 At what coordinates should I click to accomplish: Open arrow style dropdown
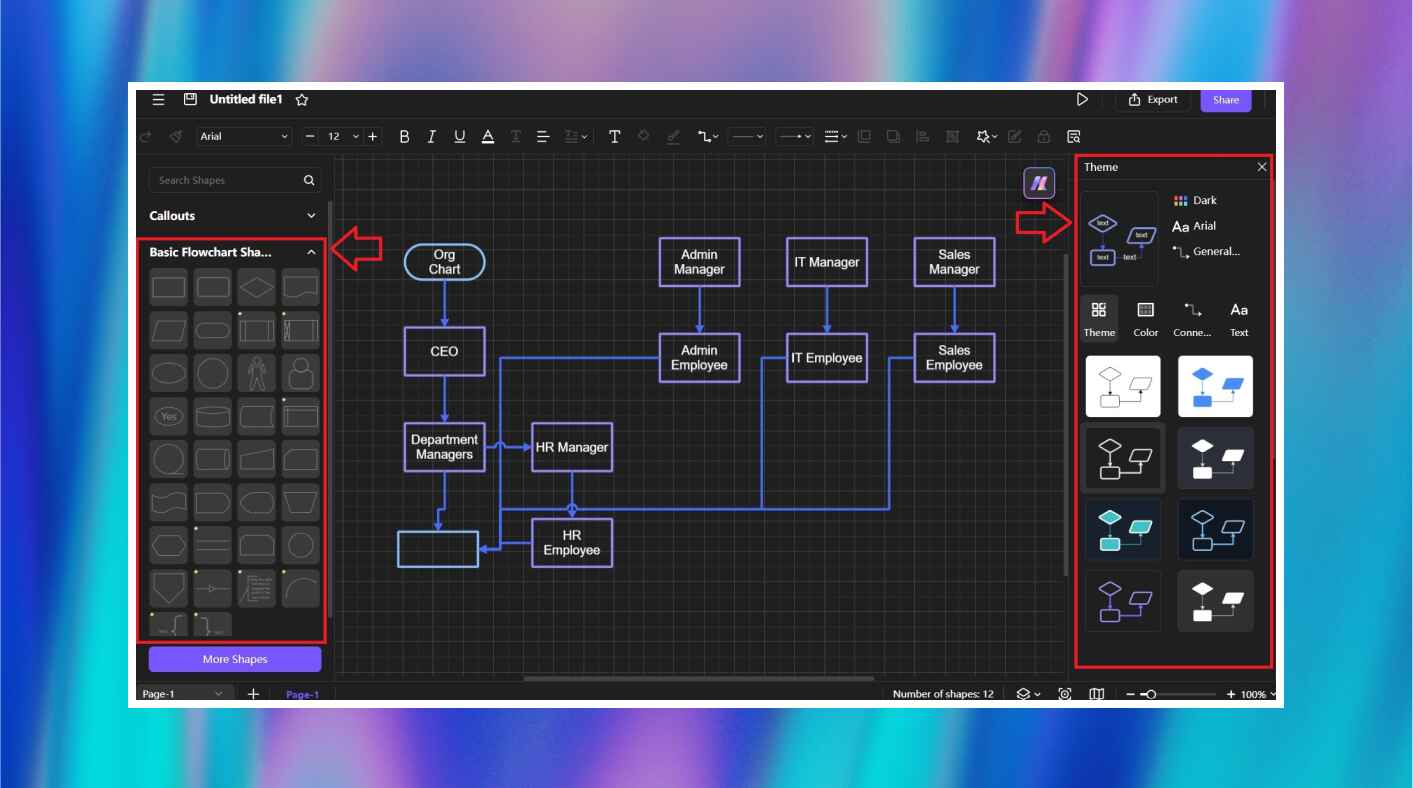point(795,136)
